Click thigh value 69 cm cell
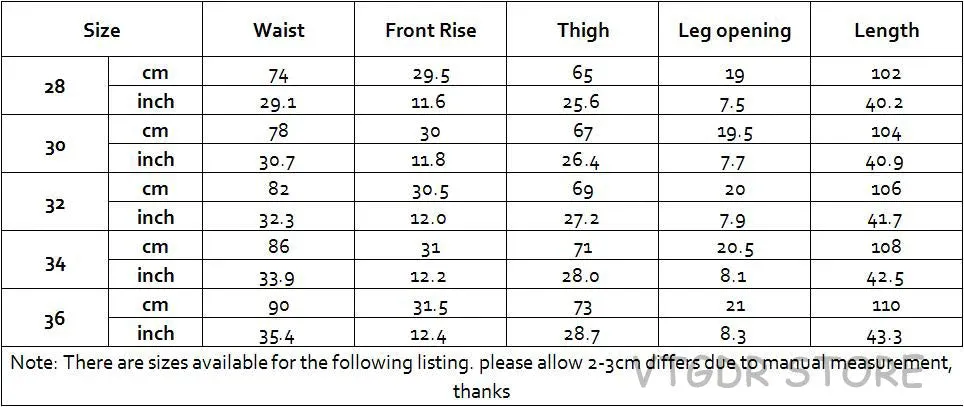 click(x=582, y=187)
